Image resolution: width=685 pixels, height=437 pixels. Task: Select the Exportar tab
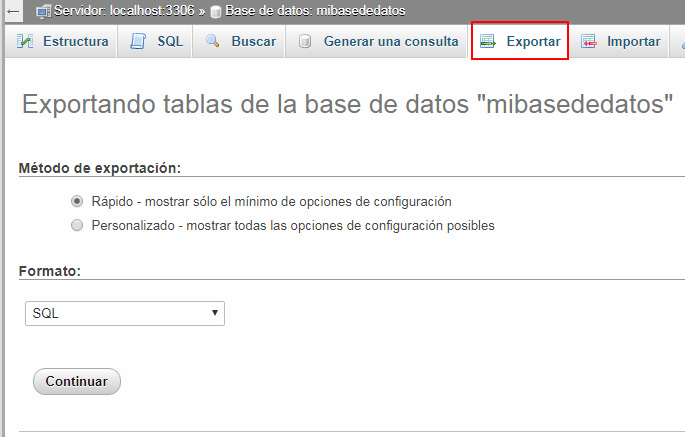click(x=520, y=41)
